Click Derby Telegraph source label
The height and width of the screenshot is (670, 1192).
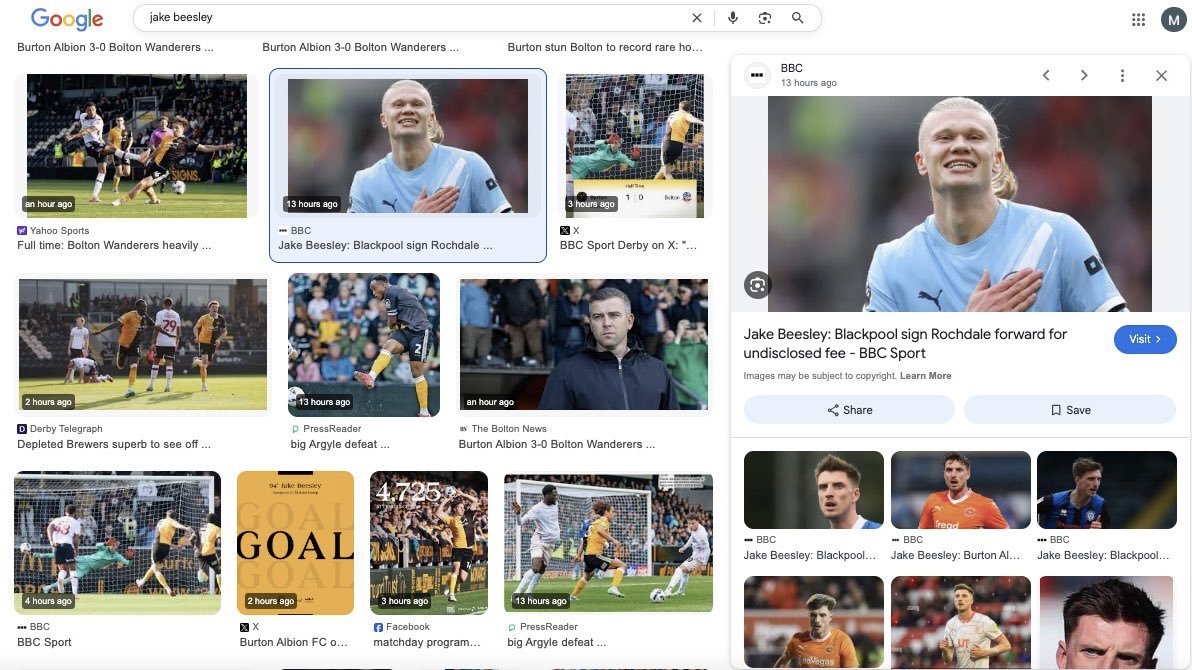pyautogui.click(x=66, y=429)
